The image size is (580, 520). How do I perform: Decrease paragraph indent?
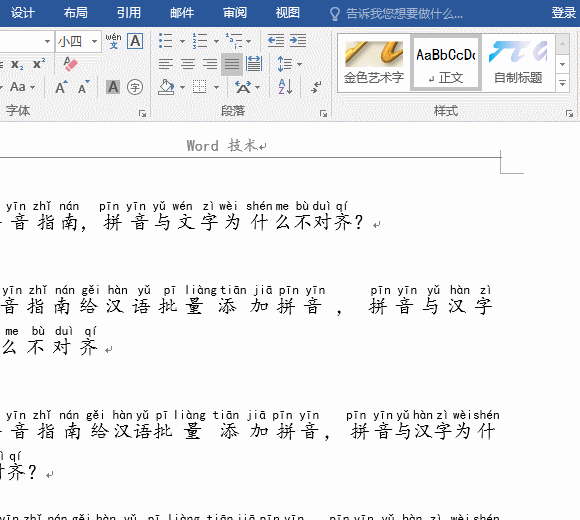click(x=276, y=41)
